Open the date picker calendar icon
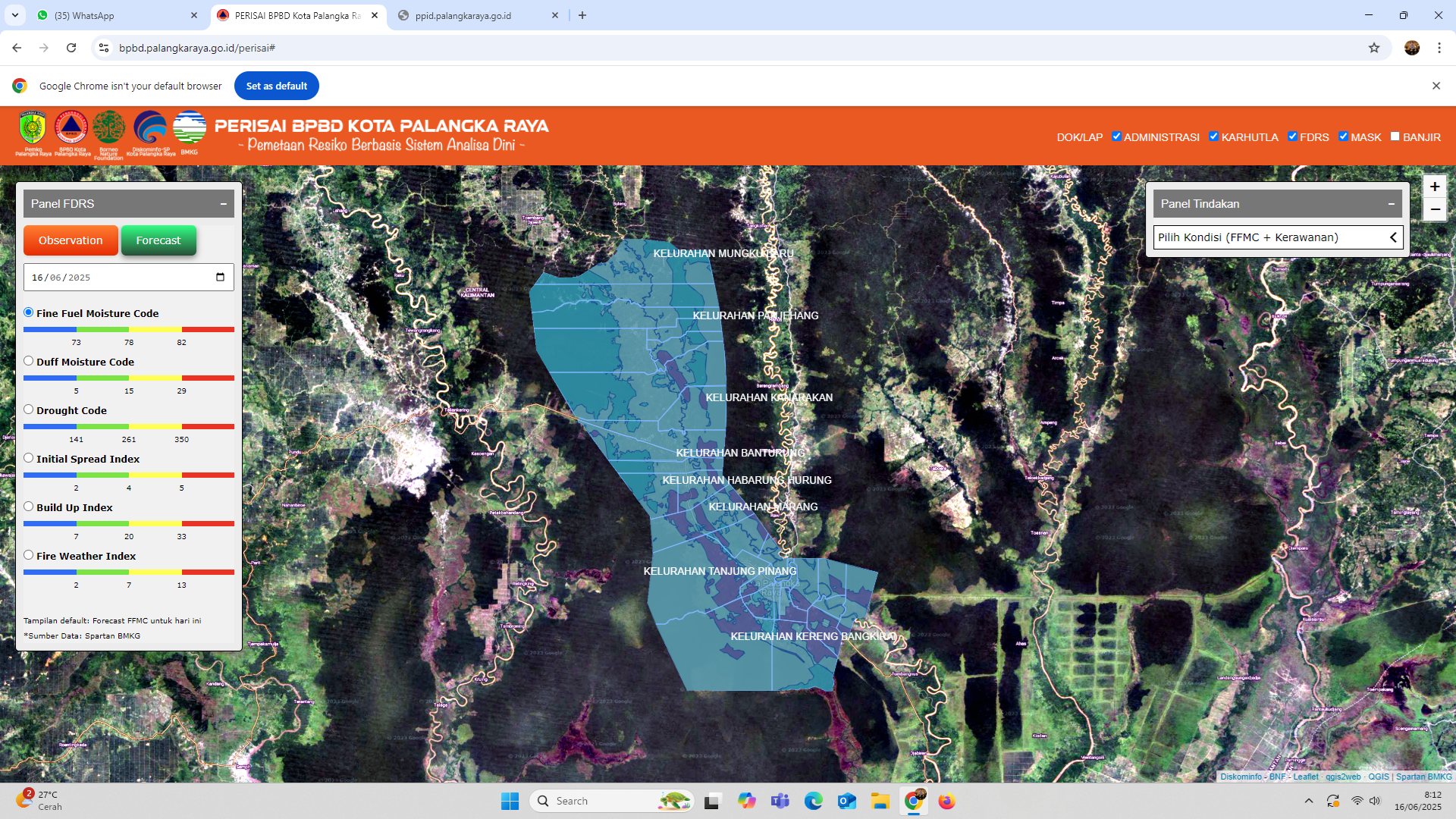Image resolution: width=1456 pixels, height=819 pixels. tap(220, 277)
